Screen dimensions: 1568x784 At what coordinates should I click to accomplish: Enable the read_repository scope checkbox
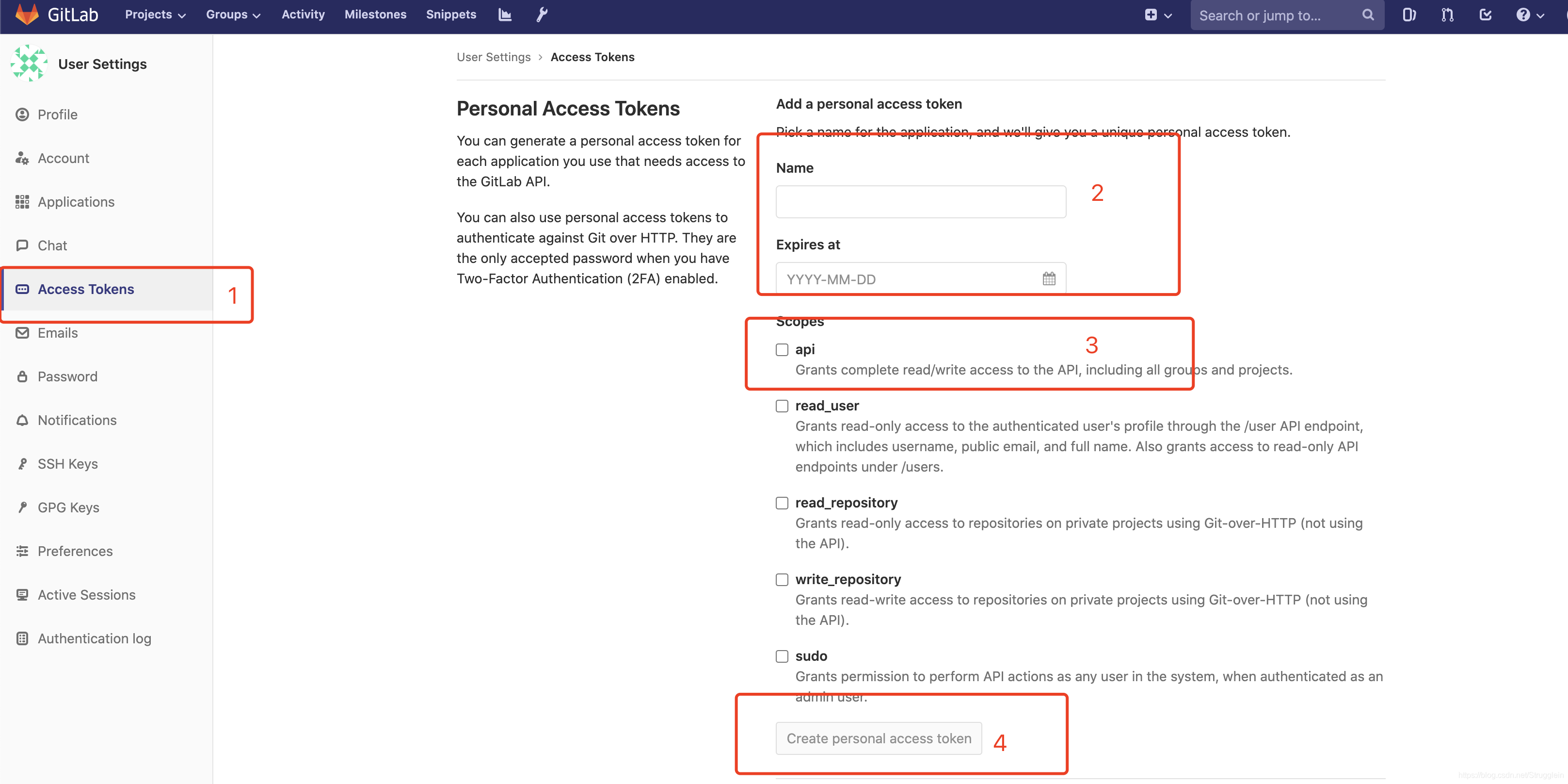coord(782,503)
